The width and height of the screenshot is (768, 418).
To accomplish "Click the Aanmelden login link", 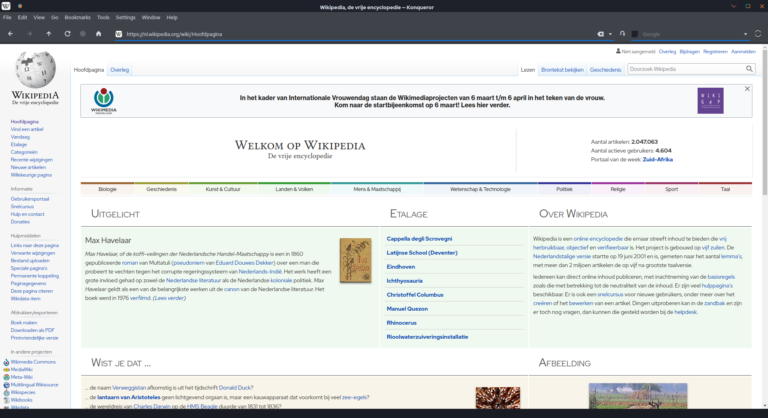I will [743, 51].
